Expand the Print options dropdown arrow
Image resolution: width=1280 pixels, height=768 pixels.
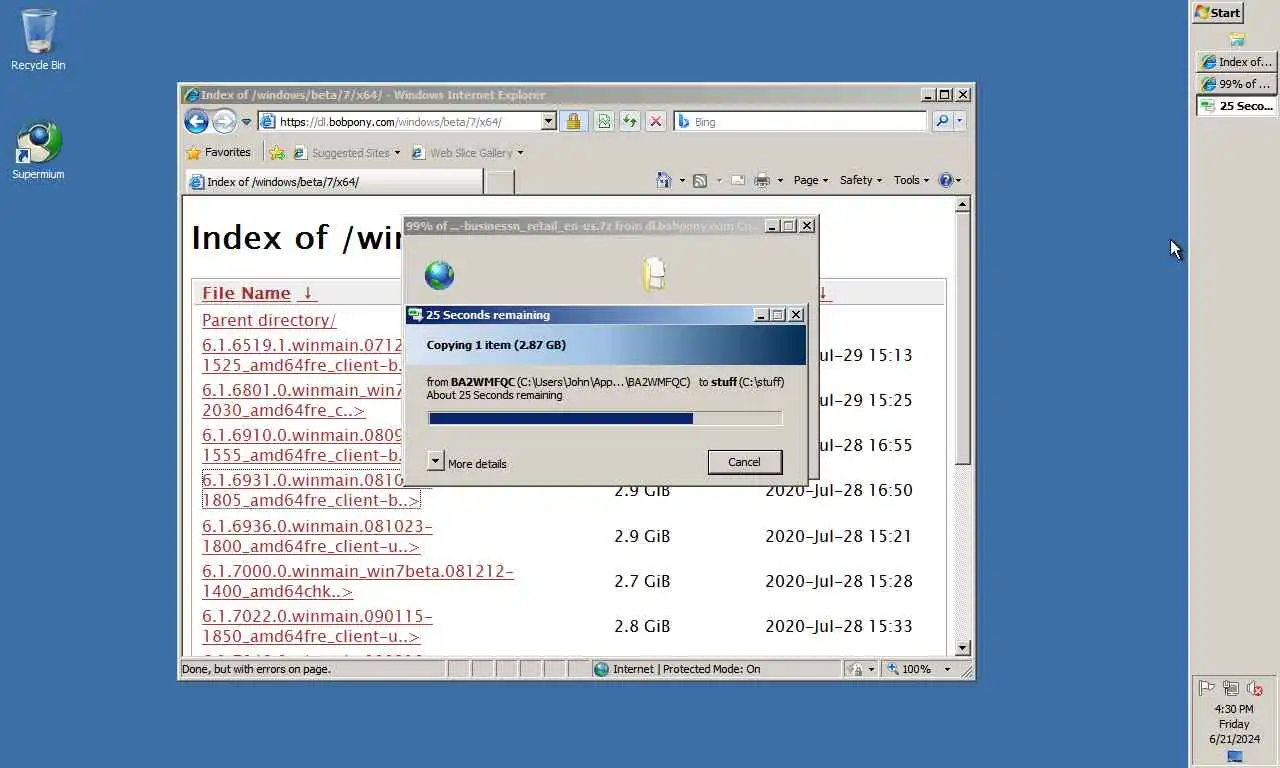[780, 181]
